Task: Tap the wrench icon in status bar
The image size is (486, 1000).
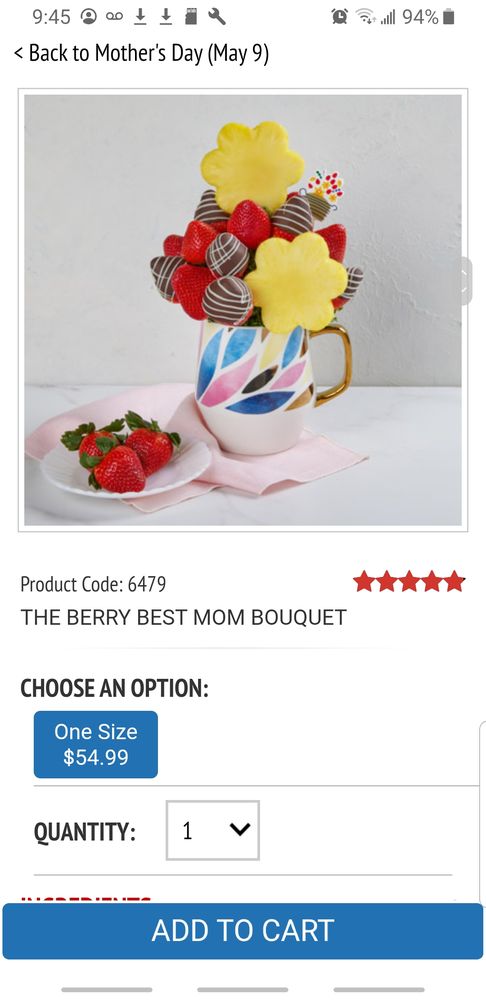Action: (x=217, y=17)
